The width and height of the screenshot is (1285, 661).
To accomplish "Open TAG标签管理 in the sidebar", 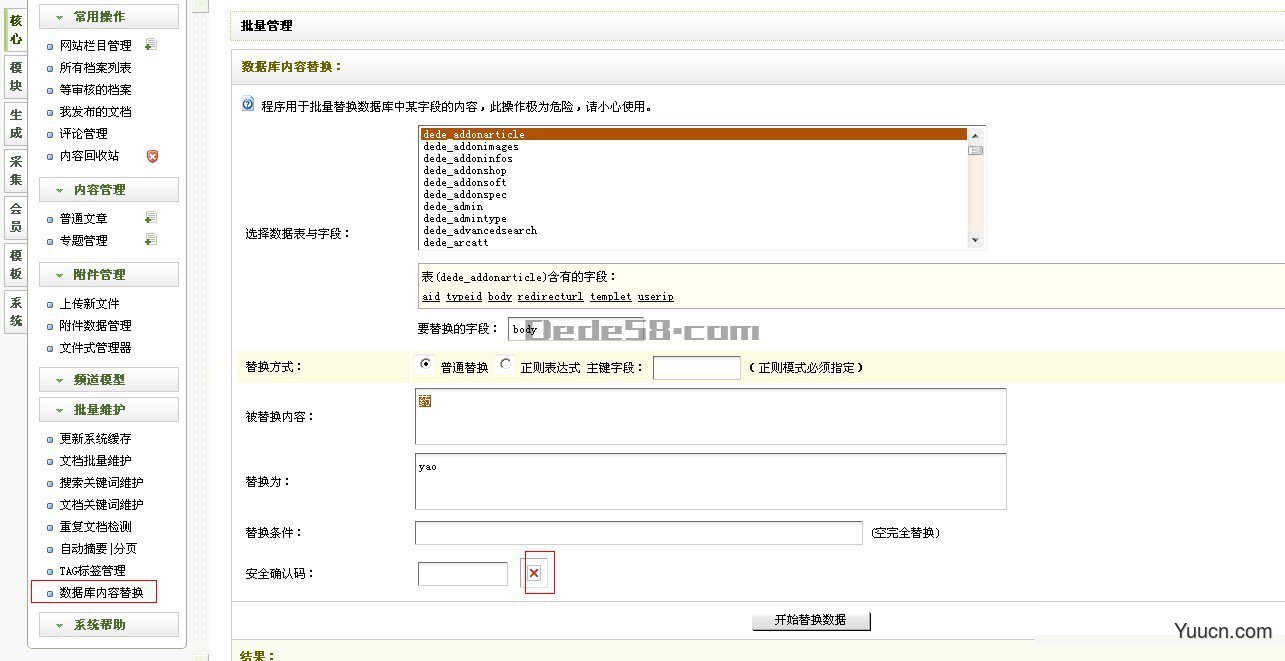I will point(93,570).
